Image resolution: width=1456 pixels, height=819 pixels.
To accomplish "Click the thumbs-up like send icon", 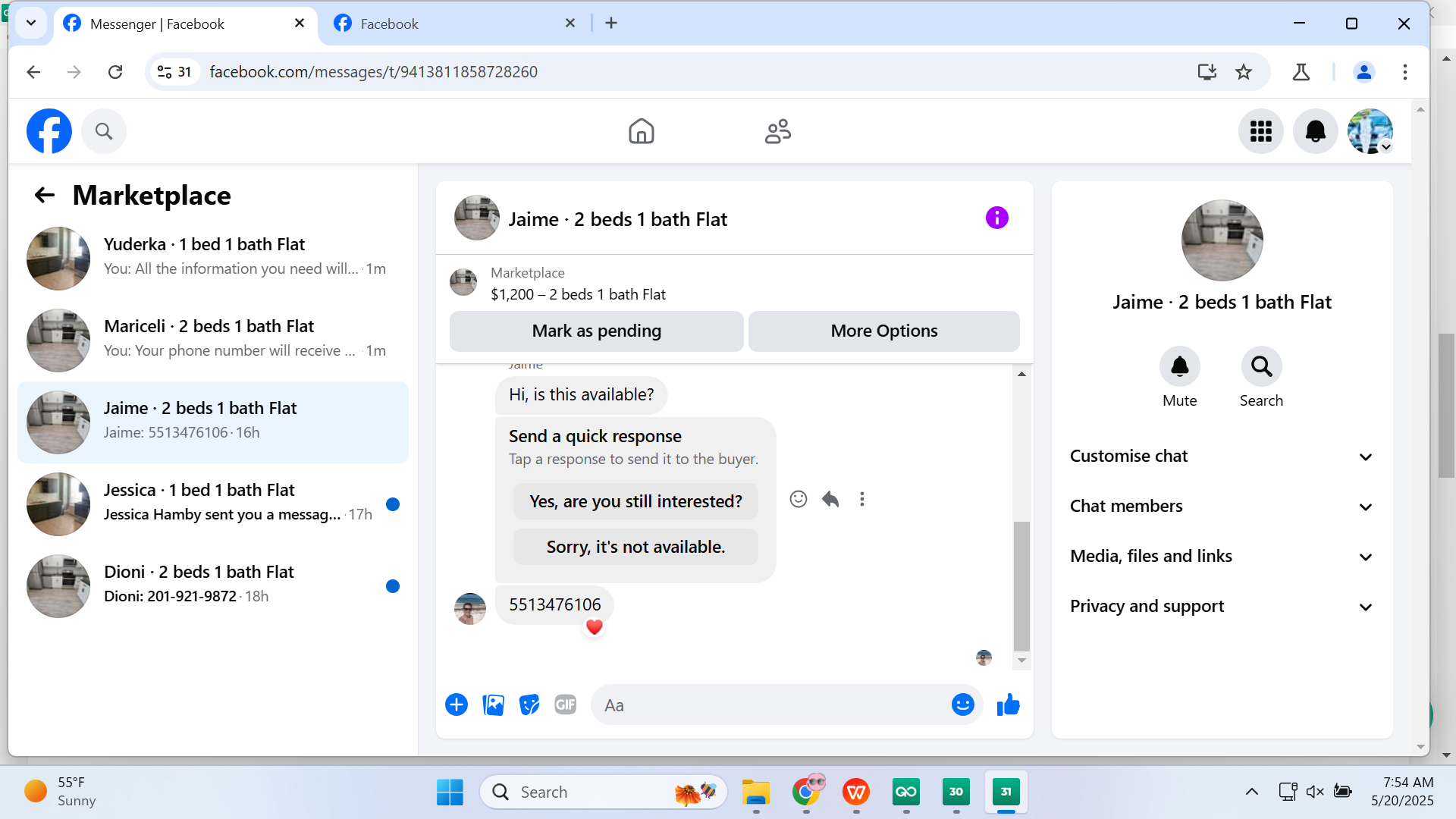I will tap(1008, 705).
